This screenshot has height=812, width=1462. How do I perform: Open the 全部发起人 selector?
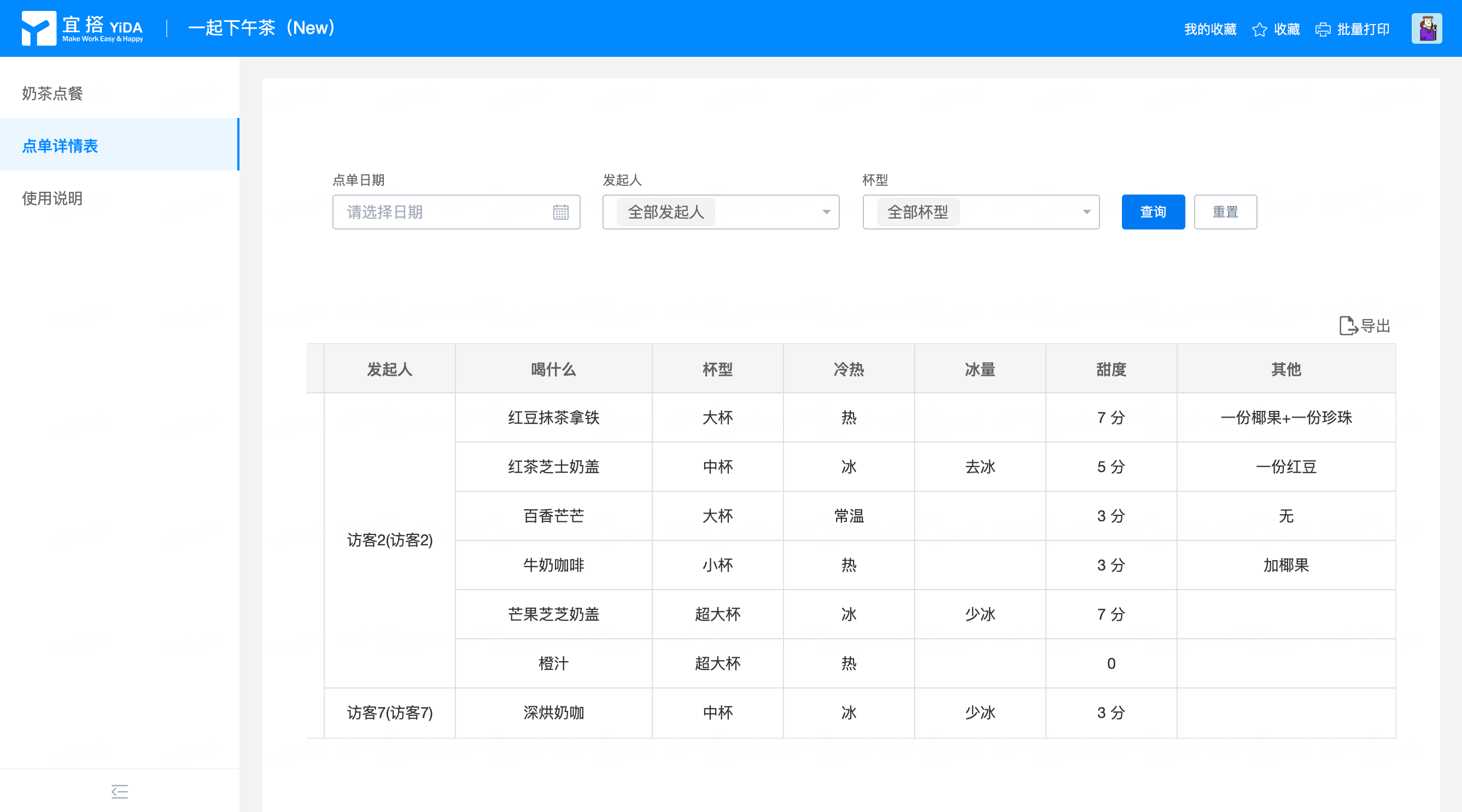(665, 212)
